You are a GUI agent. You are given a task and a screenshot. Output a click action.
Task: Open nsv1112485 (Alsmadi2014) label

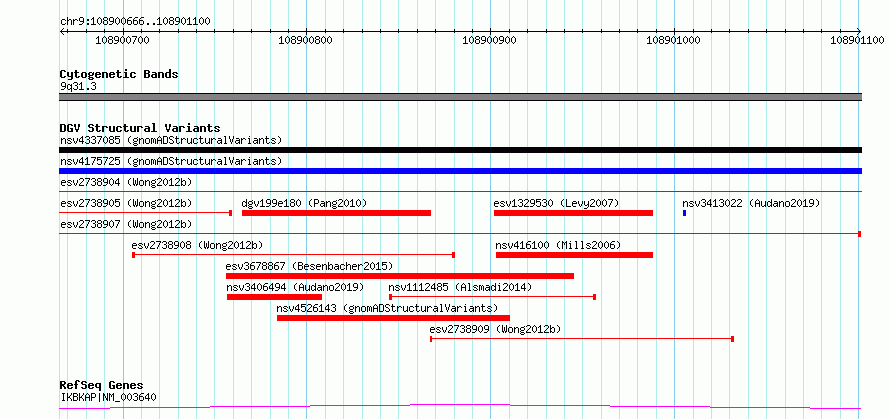460,287
